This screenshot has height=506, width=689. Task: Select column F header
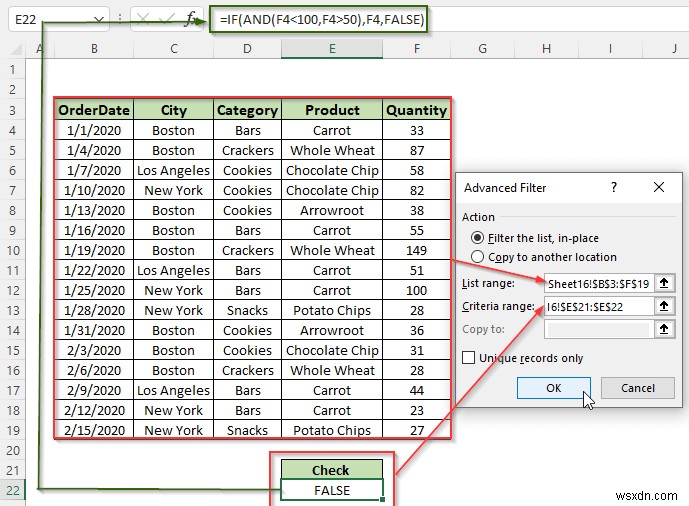point(417,49)
